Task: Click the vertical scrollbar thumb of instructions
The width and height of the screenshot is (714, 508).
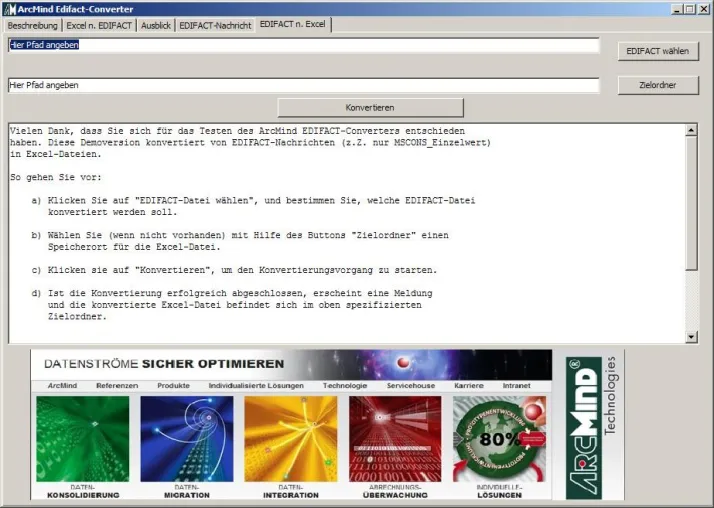Action: click(x=691, y=203)
